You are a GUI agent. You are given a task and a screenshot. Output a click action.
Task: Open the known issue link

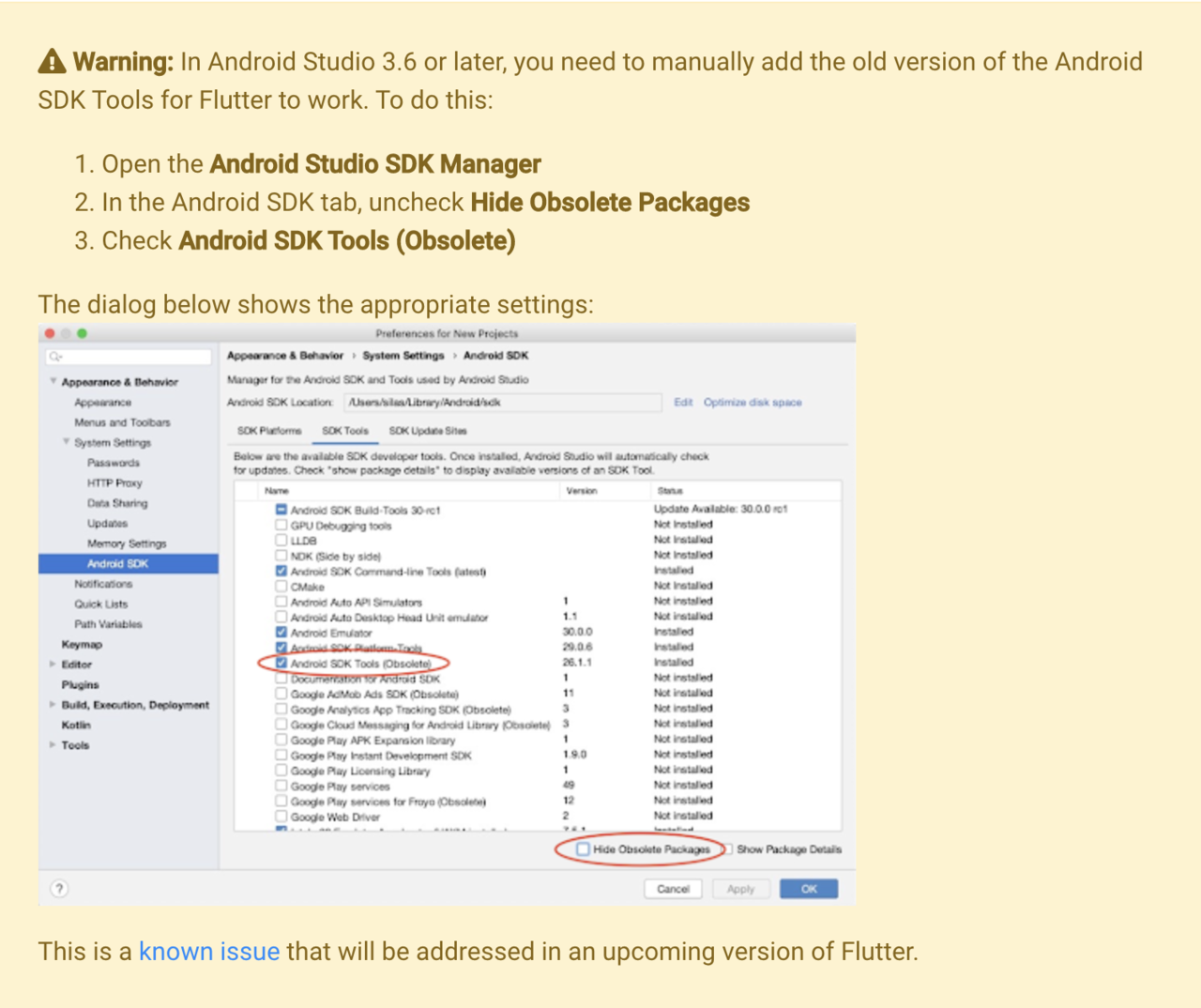[209, 952]
